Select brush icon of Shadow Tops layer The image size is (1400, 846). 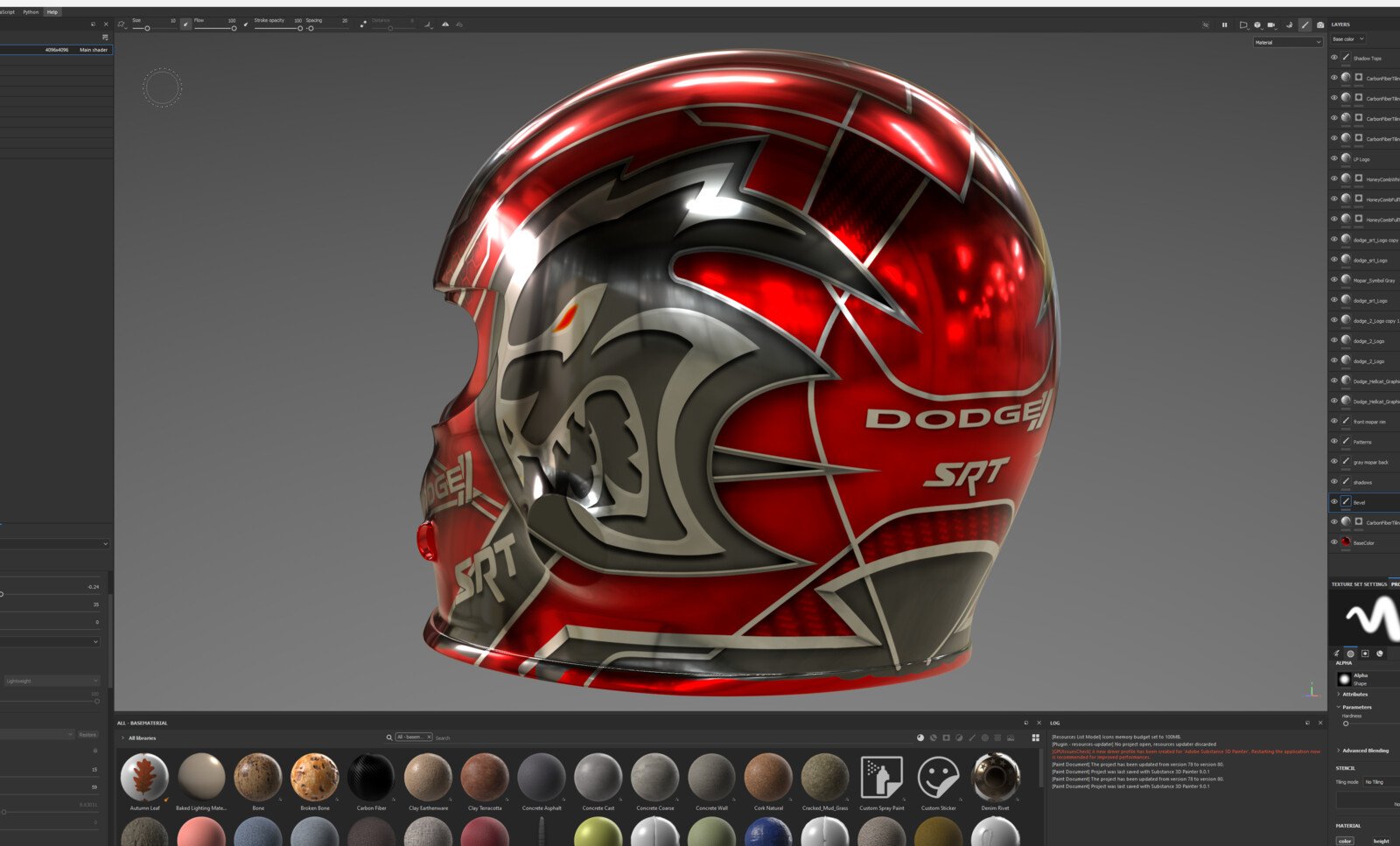1346,58
